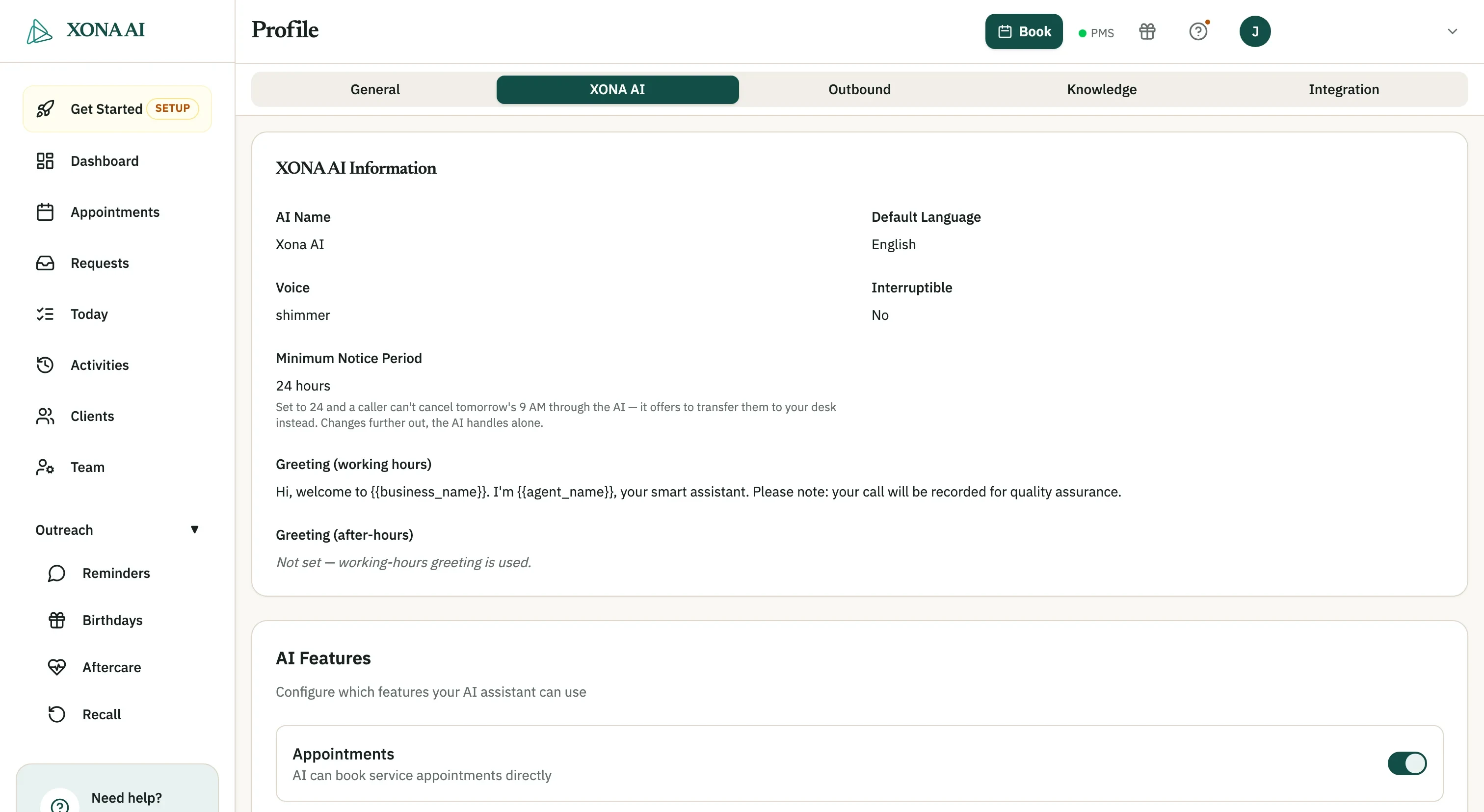1484x812 pixels.
Task: Switch to the General tab
Action: point(375,89)
